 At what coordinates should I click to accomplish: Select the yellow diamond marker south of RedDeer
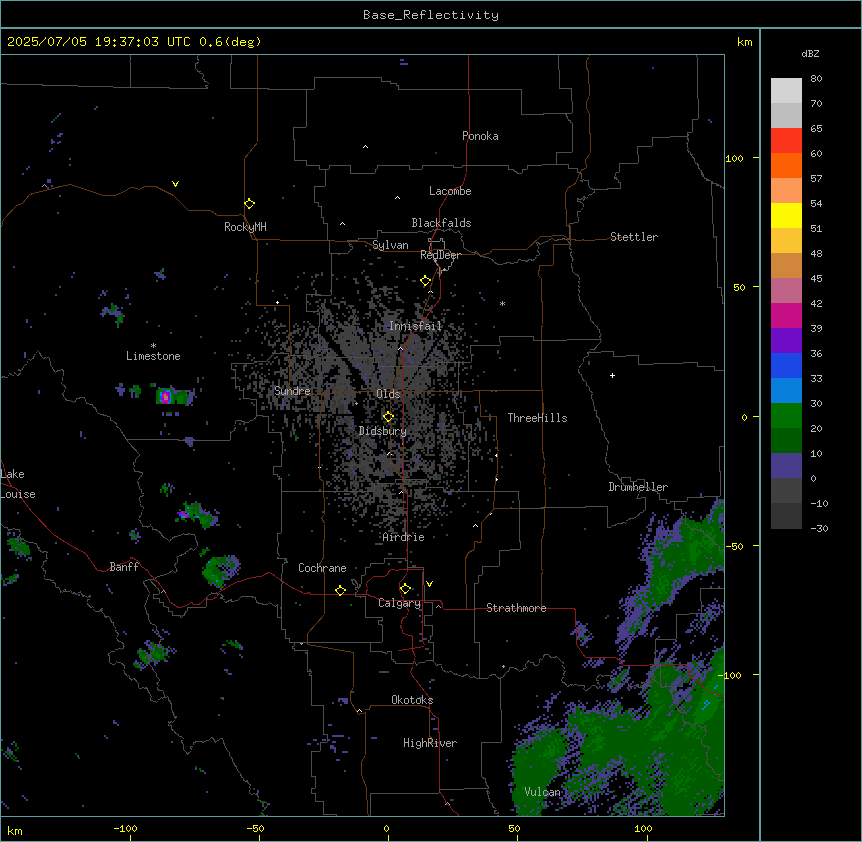pyautogui.click(x=425, y=281)
